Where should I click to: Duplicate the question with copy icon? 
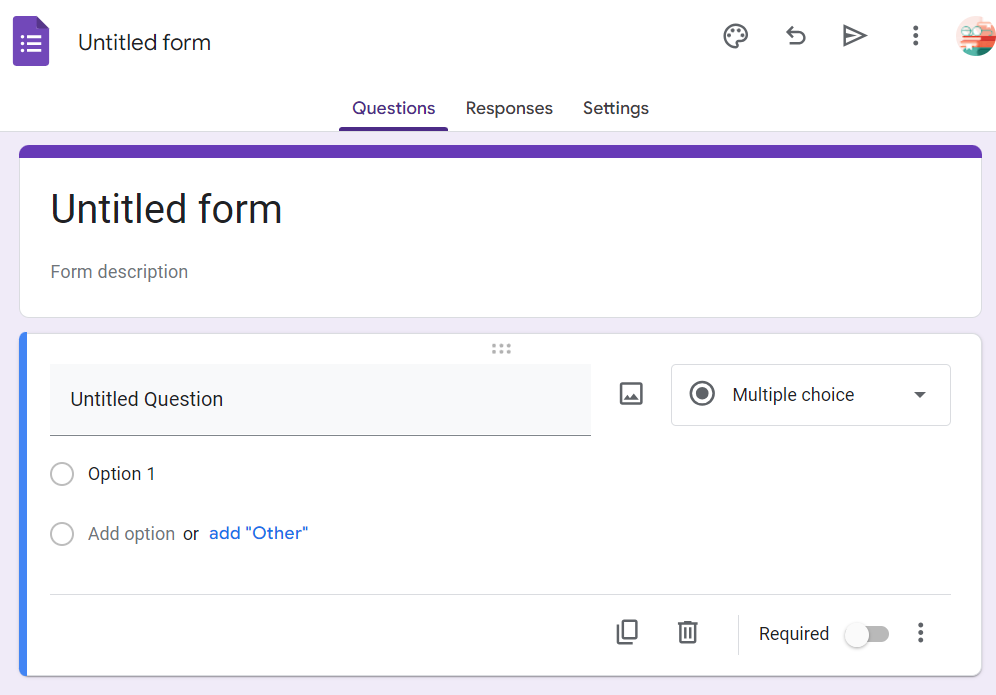tap(627, 632)
